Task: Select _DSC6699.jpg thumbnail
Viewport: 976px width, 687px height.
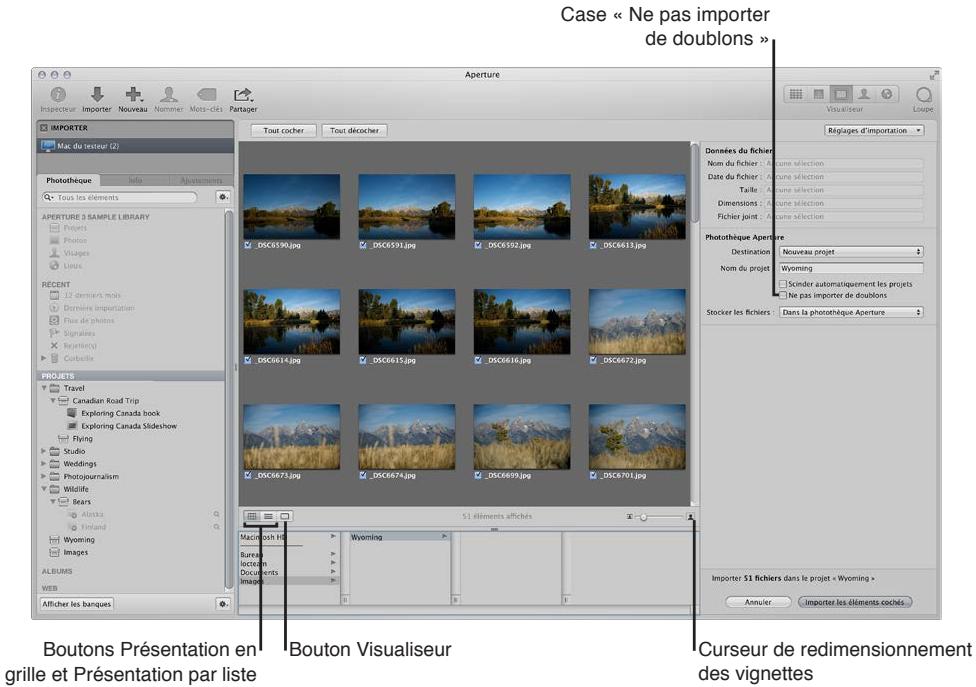Action: (522, 437)
